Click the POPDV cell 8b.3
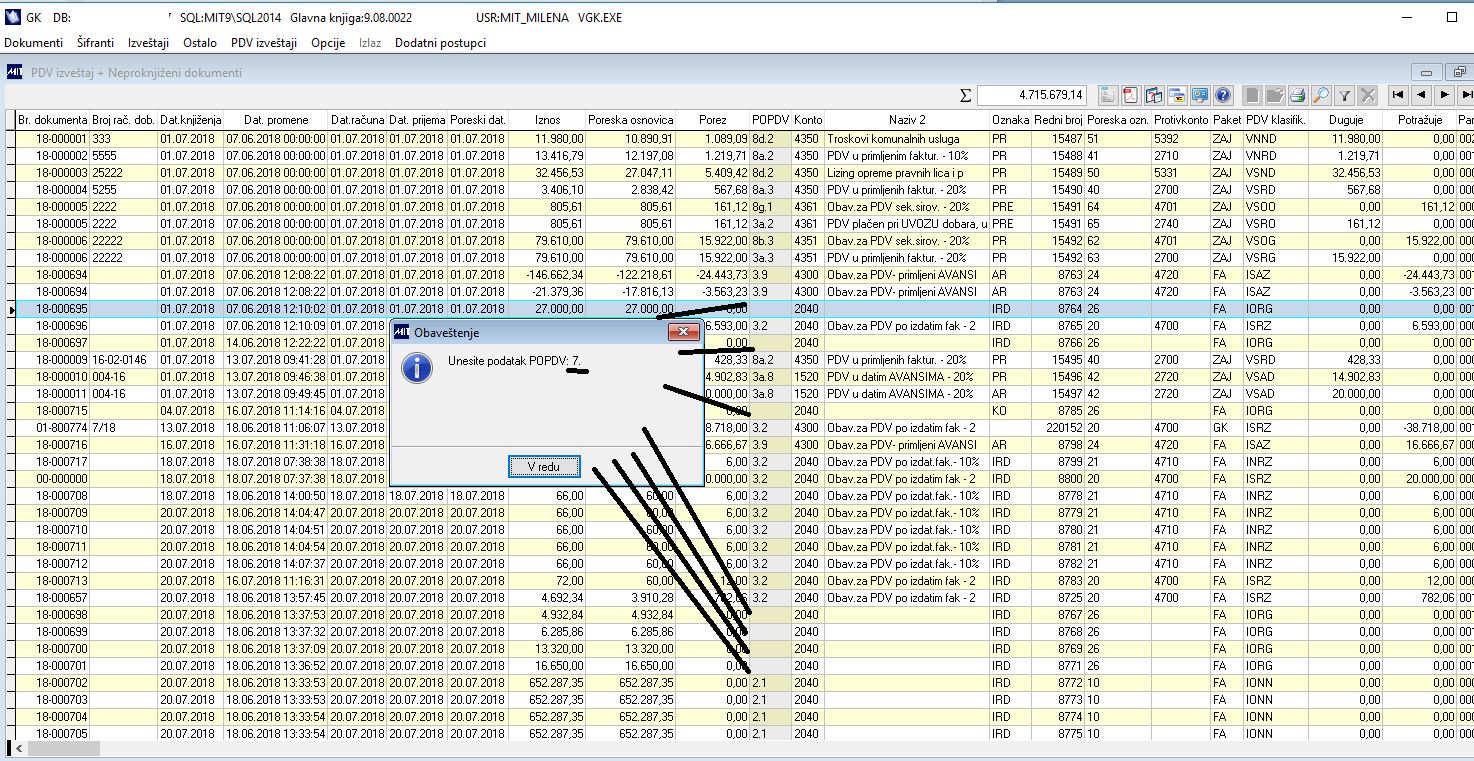The height and width of the screenshot is (761, 1474). [771, 240]
